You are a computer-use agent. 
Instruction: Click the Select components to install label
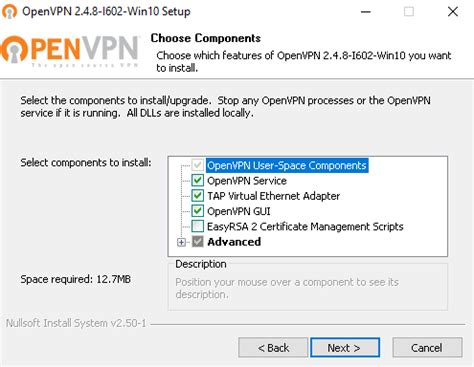coord(86,163)
